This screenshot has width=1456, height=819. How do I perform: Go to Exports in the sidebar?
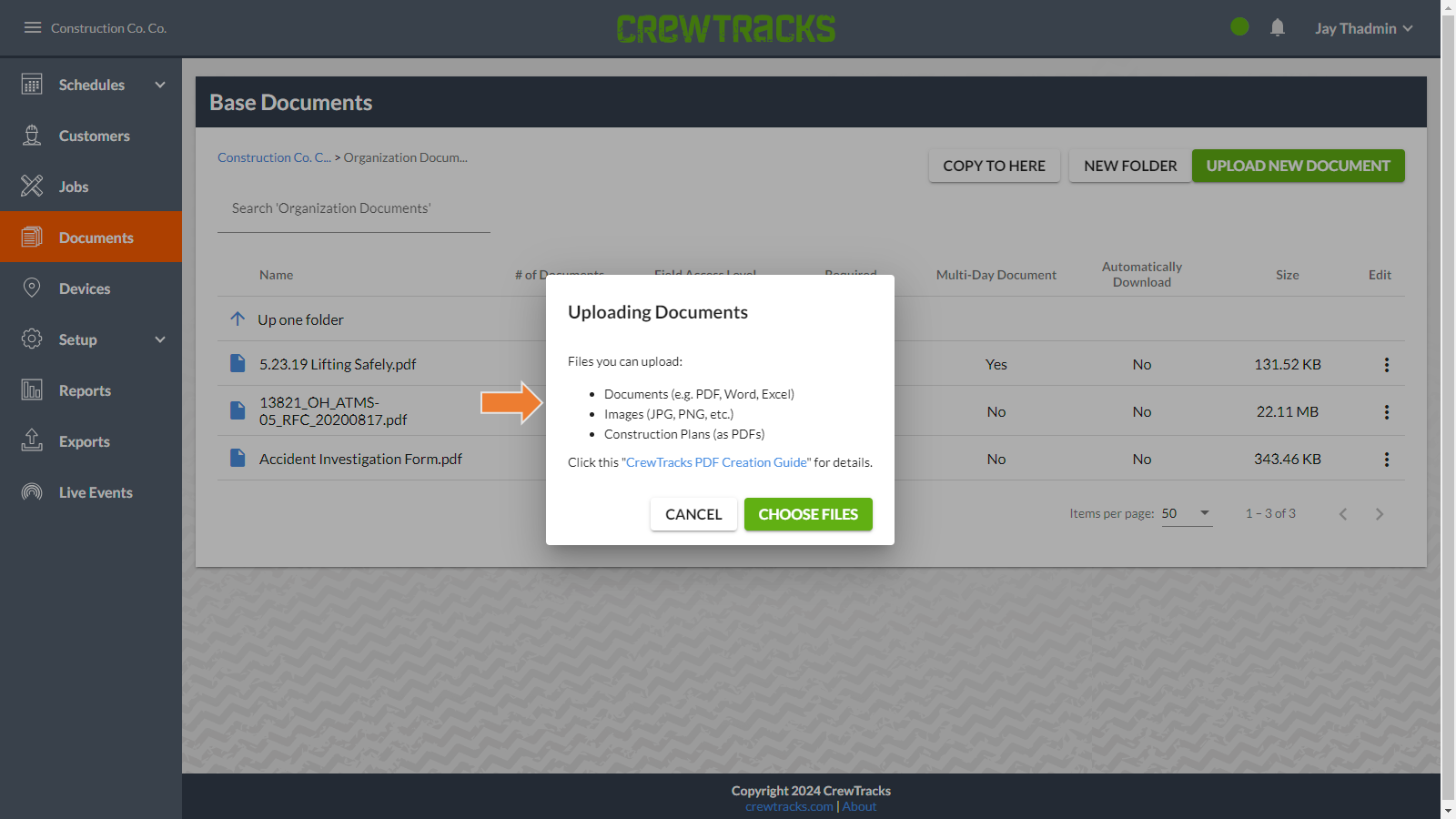(x=91, y=441)
